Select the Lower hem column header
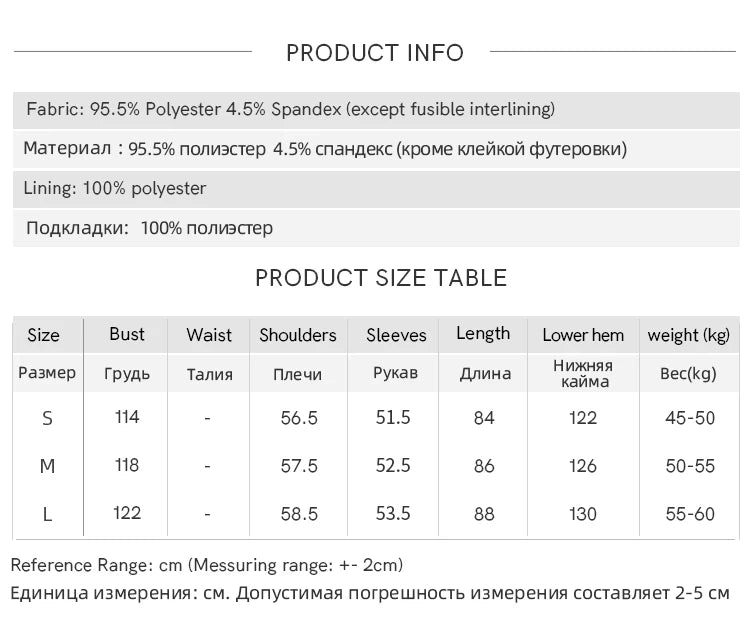750x630 pixels. (x=583, y=335)
